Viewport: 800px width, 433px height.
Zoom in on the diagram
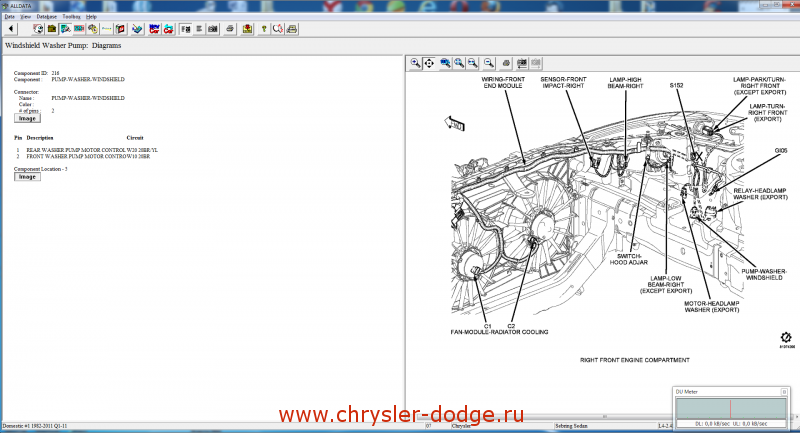pyautogui.click(x=415, y=63)
